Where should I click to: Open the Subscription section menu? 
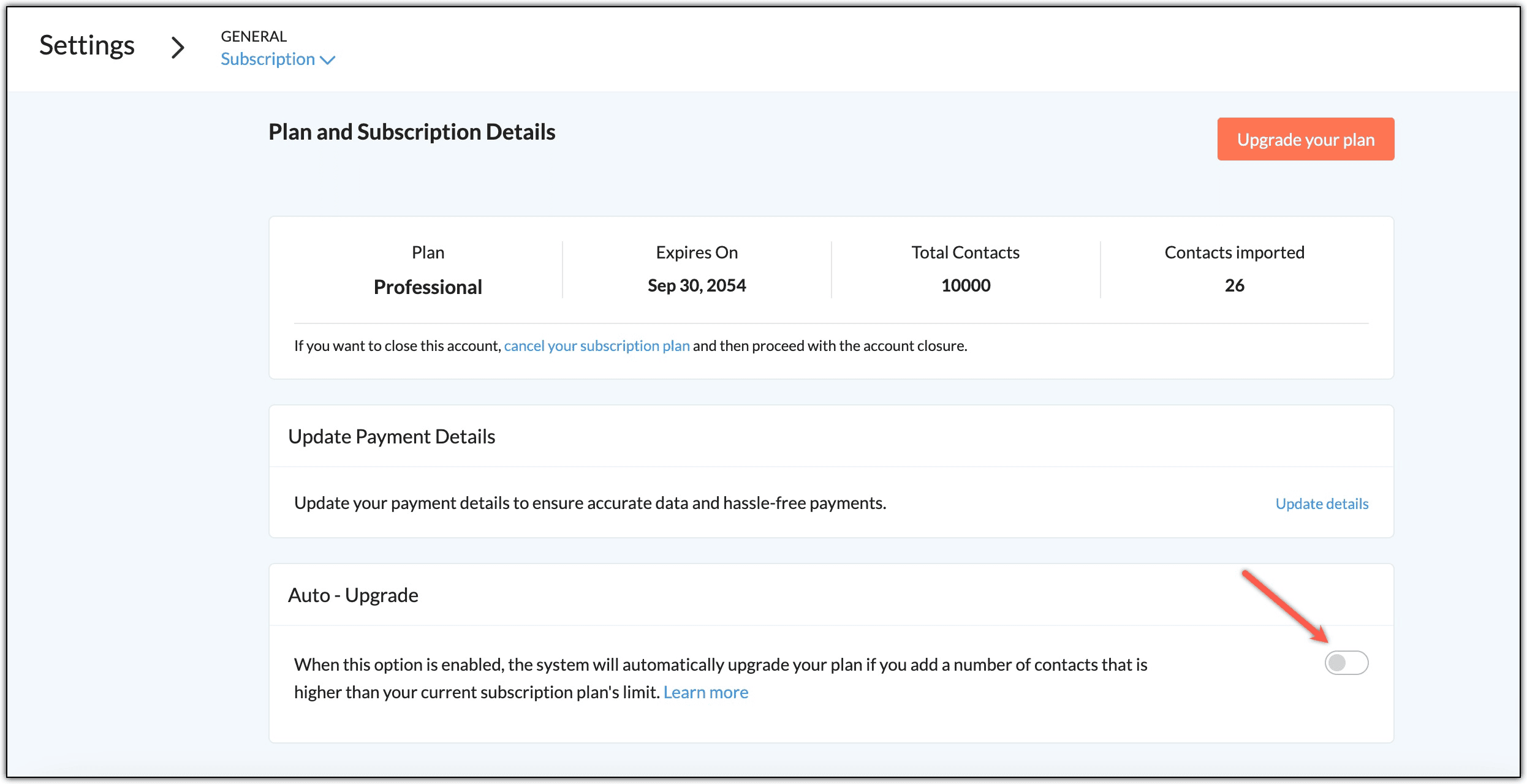tap(268, 59)
